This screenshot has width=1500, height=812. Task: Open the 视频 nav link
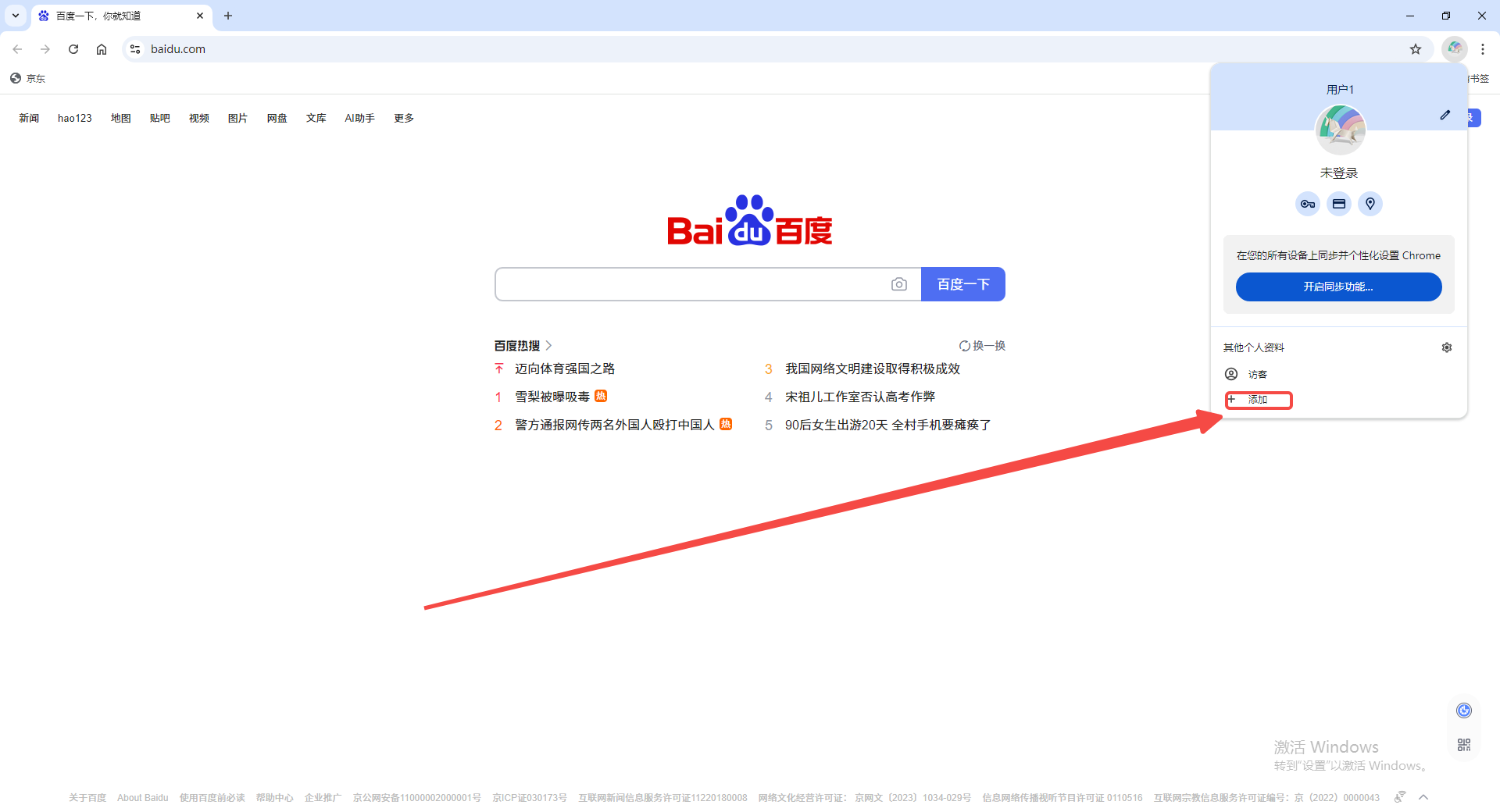tap(199, 118)
